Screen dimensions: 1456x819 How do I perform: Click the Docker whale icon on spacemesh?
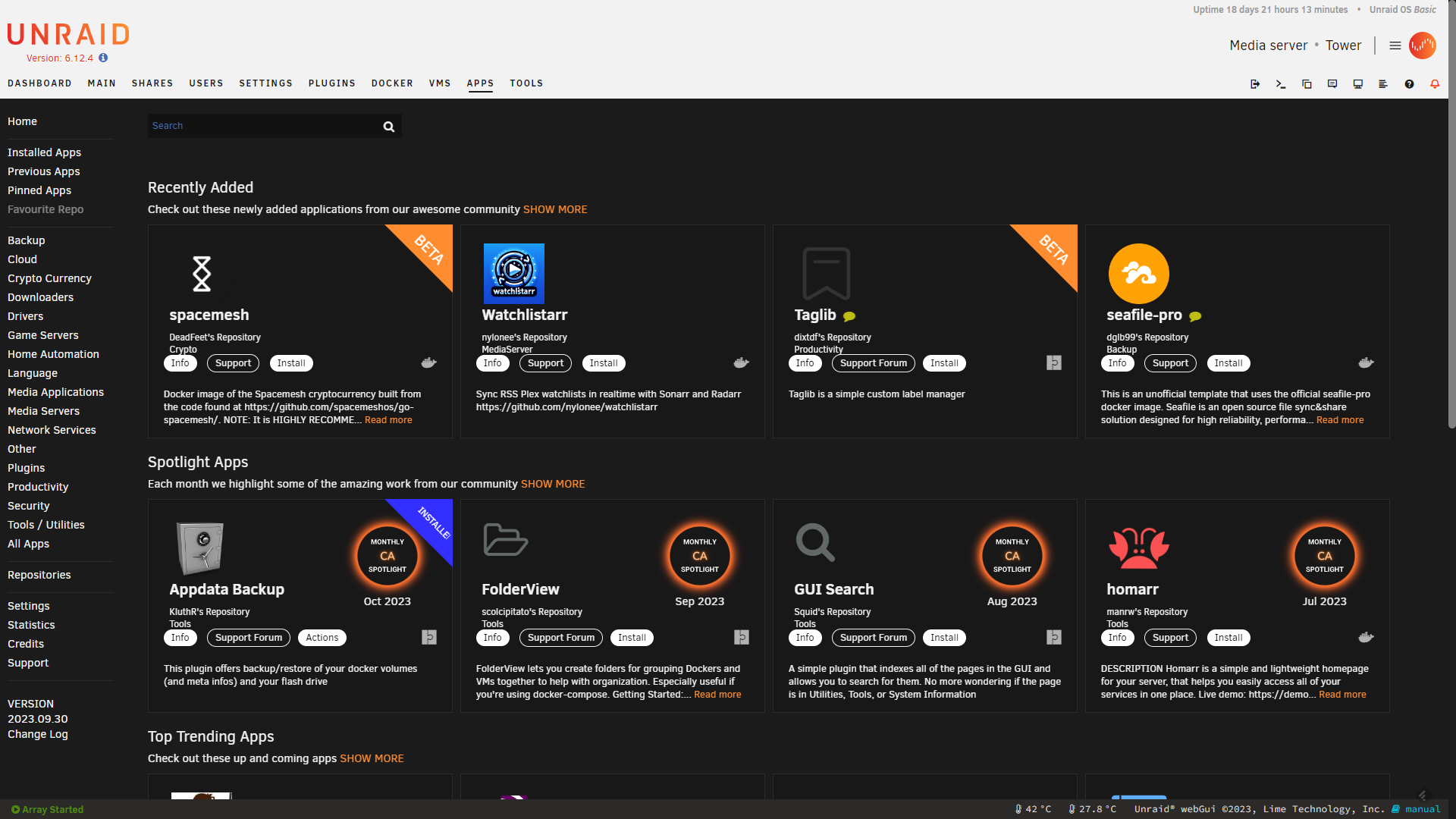pos(428,362)
